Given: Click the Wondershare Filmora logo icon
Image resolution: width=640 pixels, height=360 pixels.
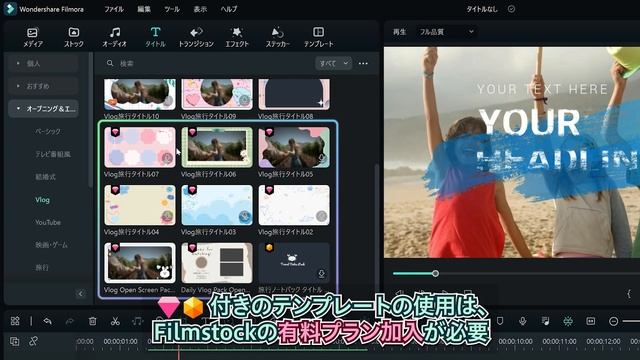Looking at the screenshot, I should pos(10,9).
